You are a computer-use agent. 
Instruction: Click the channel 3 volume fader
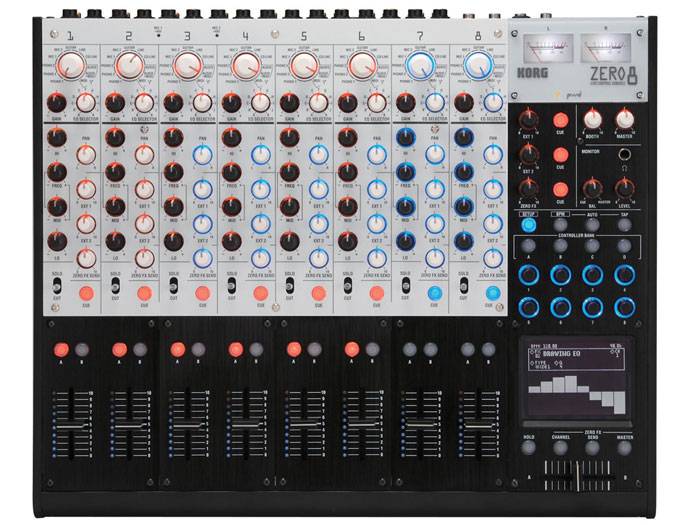[186, 426]
